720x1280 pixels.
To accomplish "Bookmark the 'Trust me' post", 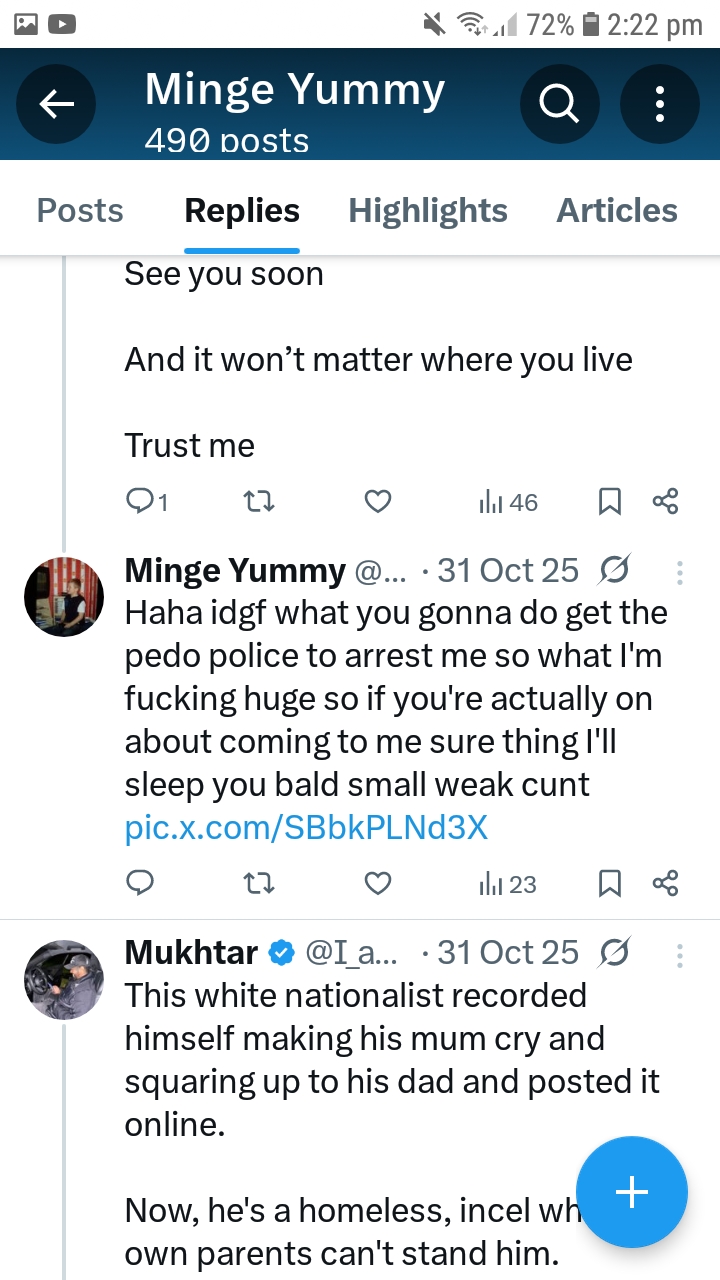I will pyautogui.click(x=610, y=501).
